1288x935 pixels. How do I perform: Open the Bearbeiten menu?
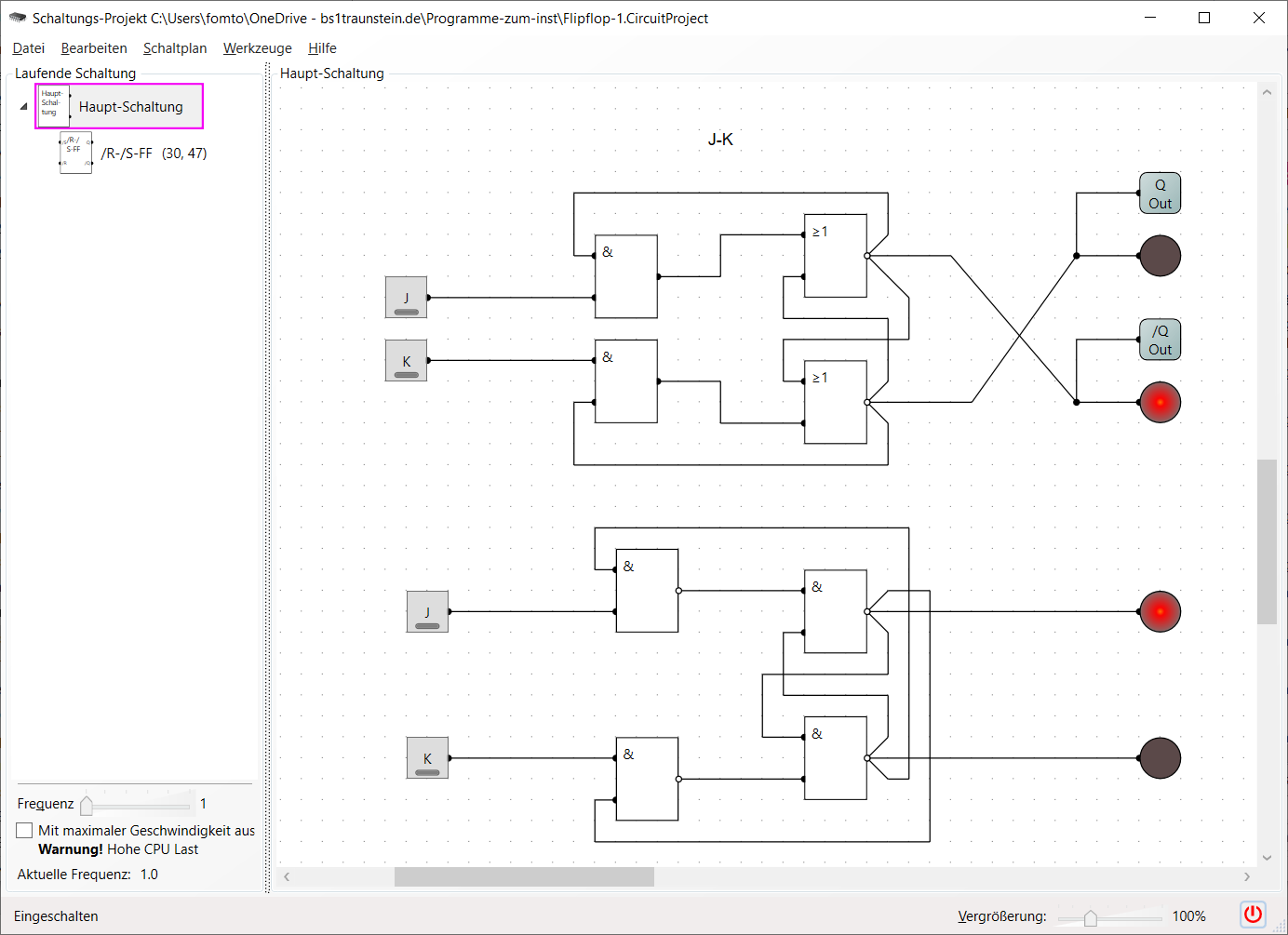click(94, 48)
